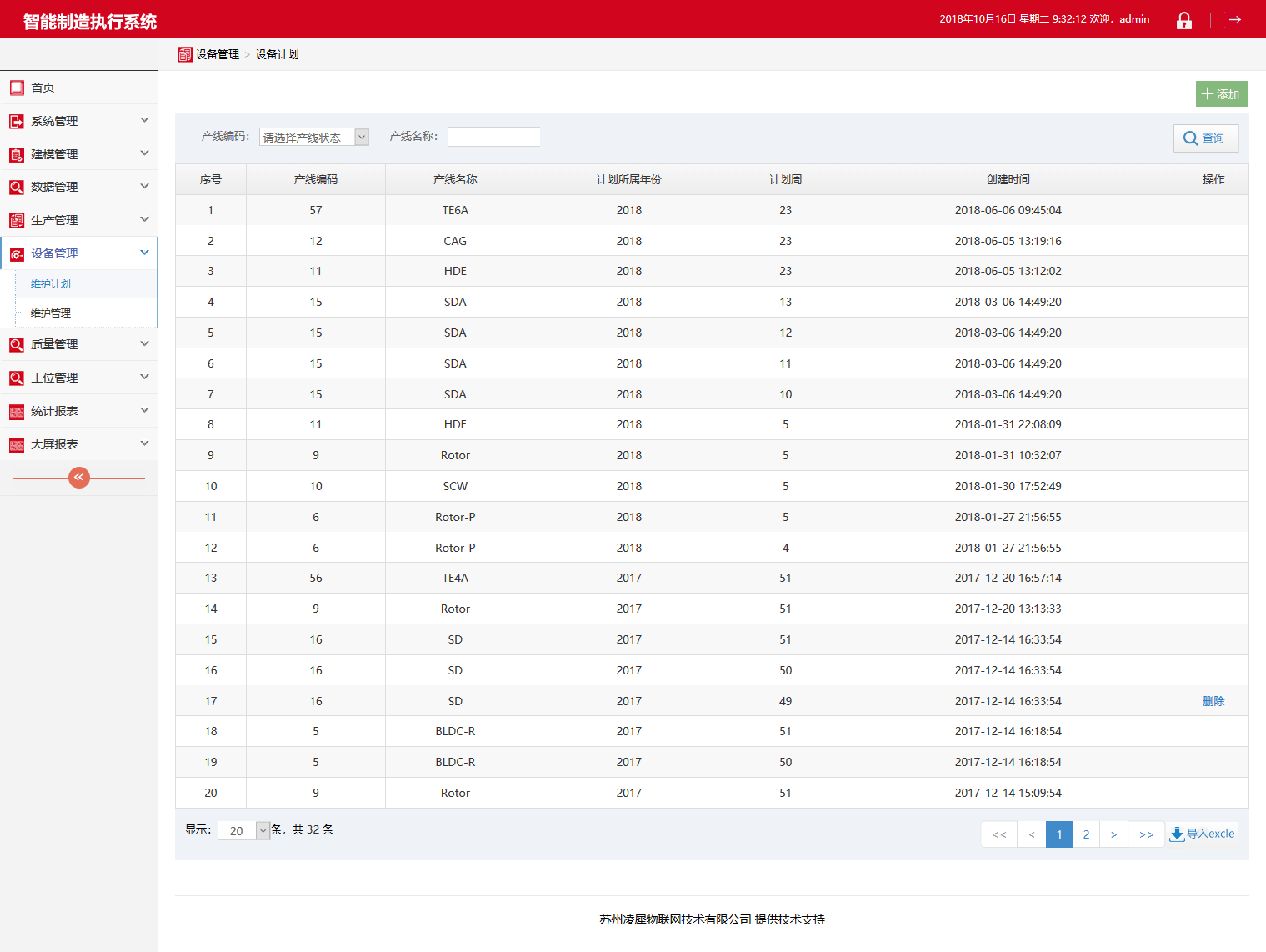The image size is (1266, 952).
Task: Click the 删除 link in row 17
Action: pos(1213,701)
